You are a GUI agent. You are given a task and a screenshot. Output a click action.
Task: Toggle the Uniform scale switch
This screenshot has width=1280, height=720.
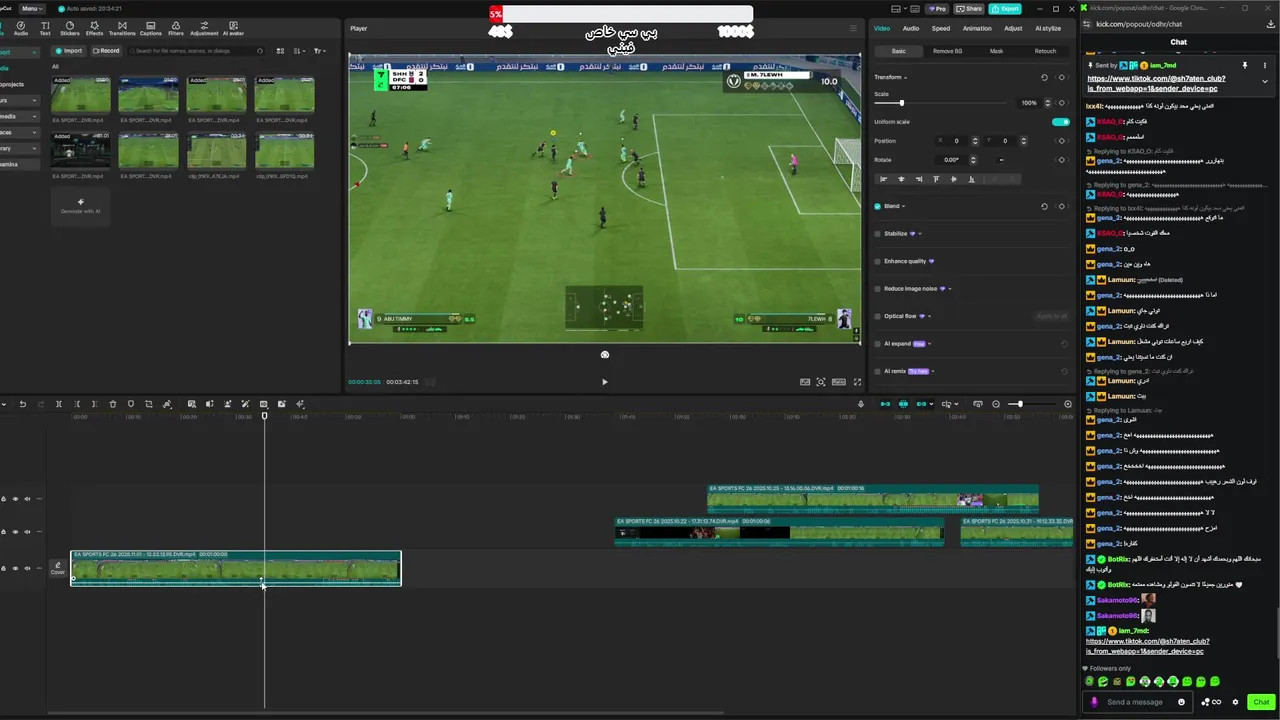(1061, 122)
